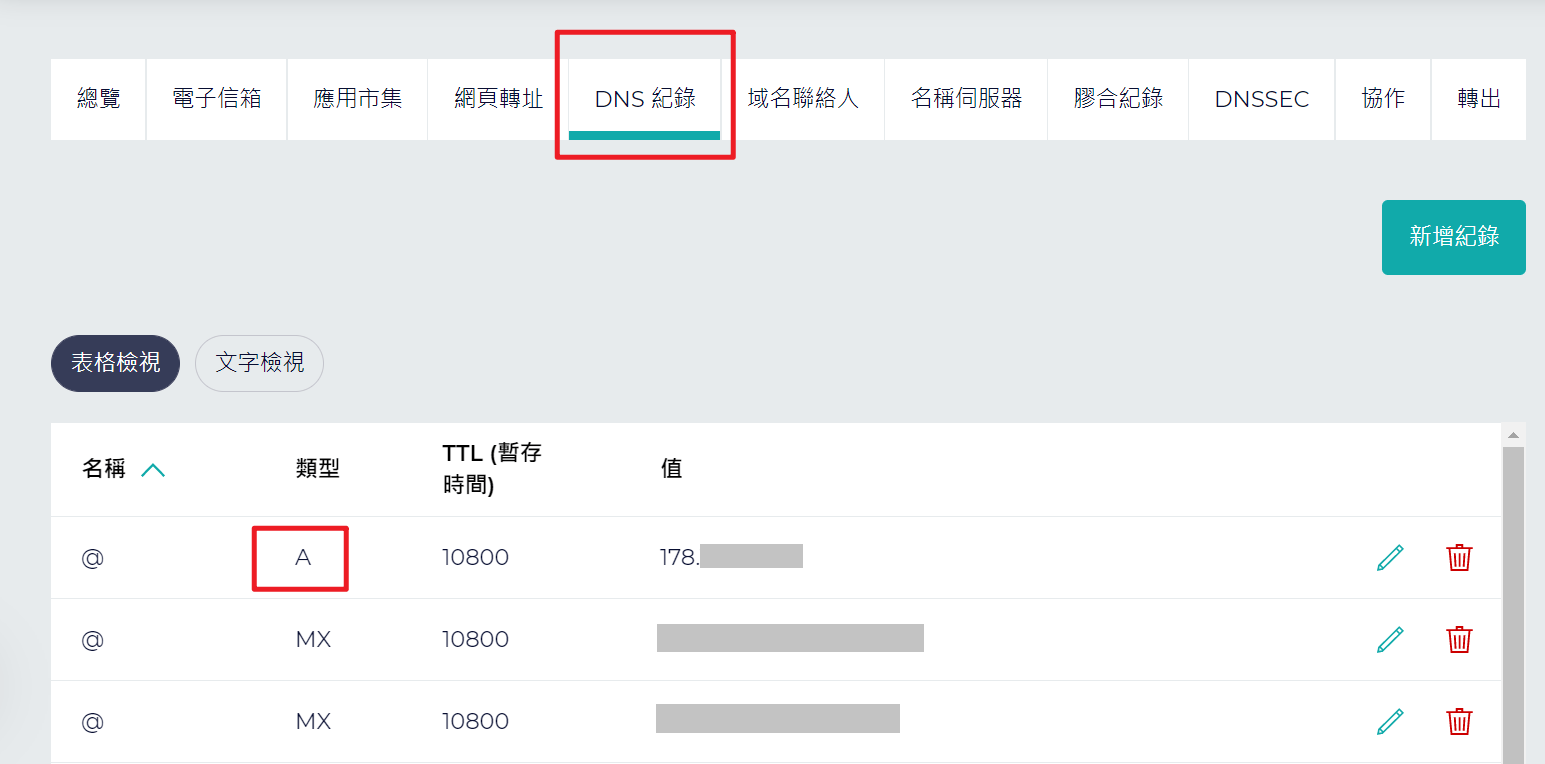Open the DNSSEC tab
The height and width of the screenshot is (764, 1545).
[x=1262, y=99]
